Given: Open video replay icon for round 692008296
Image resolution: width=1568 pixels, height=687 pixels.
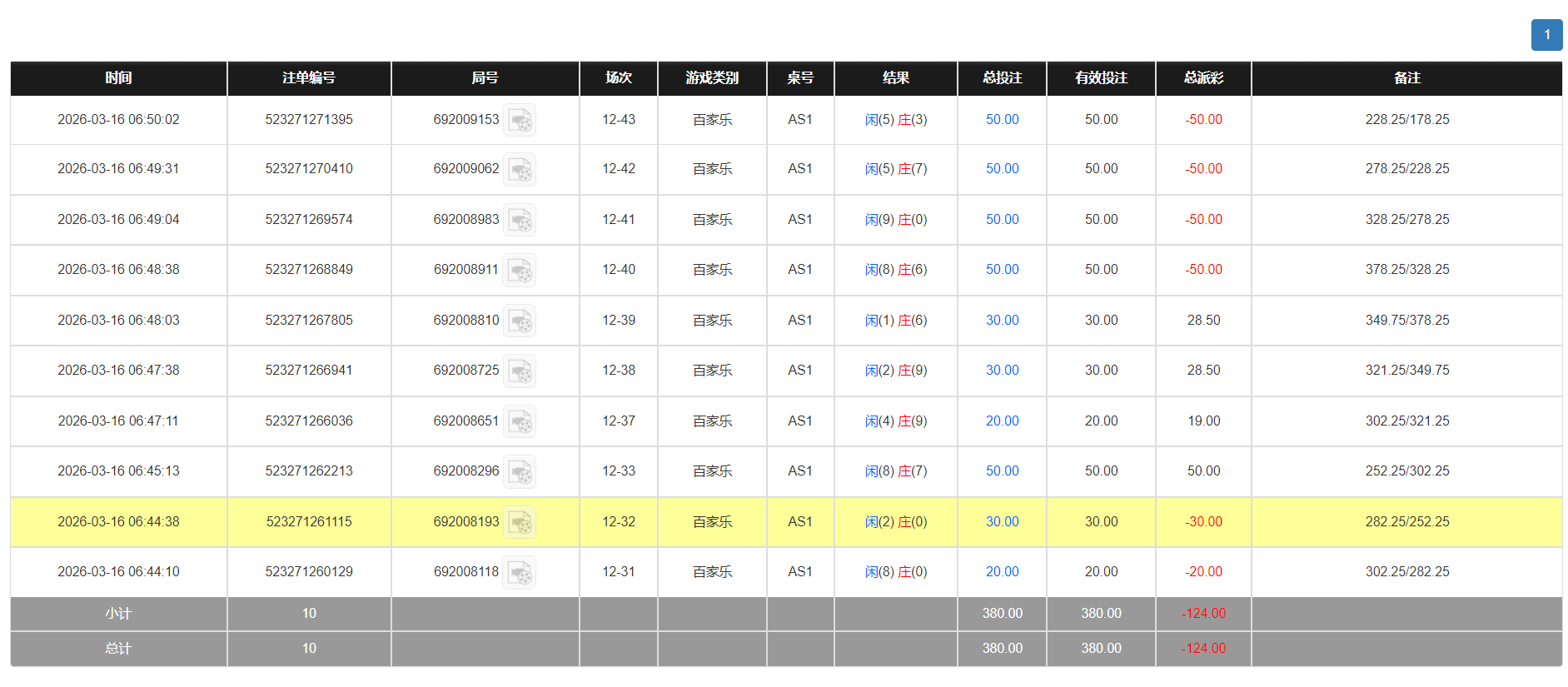Looking at the screenshot, I should [520, 471].
